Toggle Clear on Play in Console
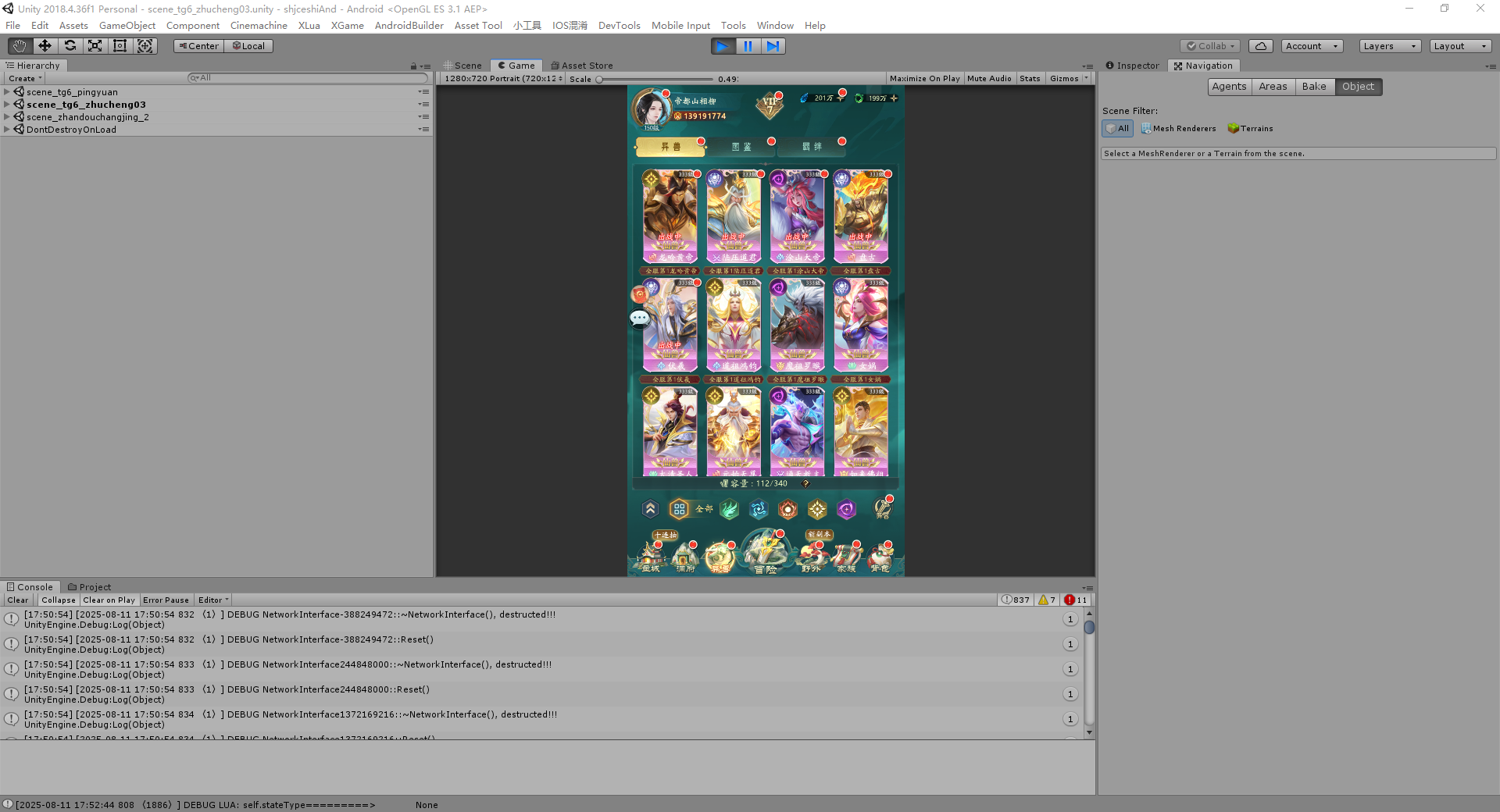This screenshot has height=812, width=1500. click(x=109, y=600)
